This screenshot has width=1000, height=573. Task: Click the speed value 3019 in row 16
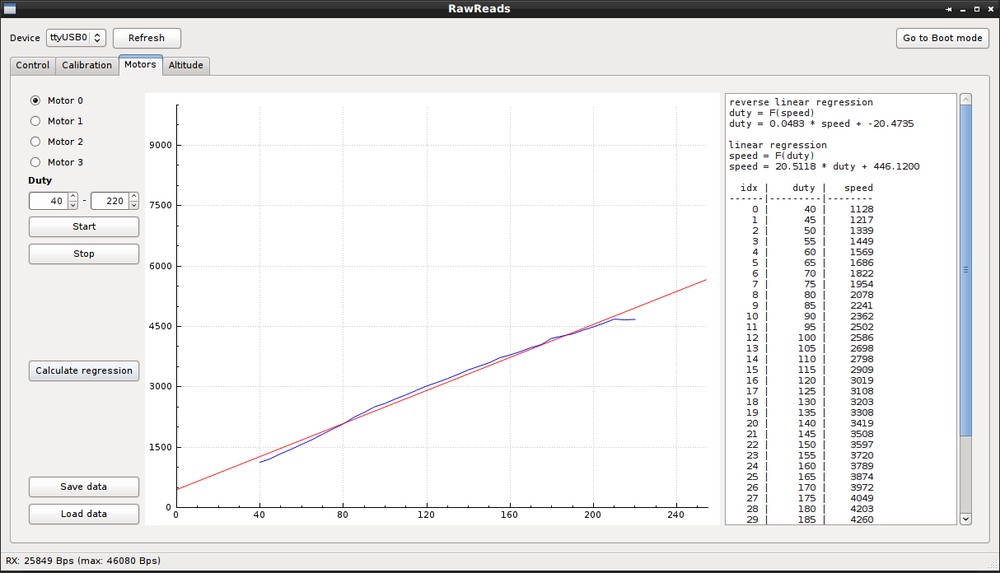click(862, 380)
